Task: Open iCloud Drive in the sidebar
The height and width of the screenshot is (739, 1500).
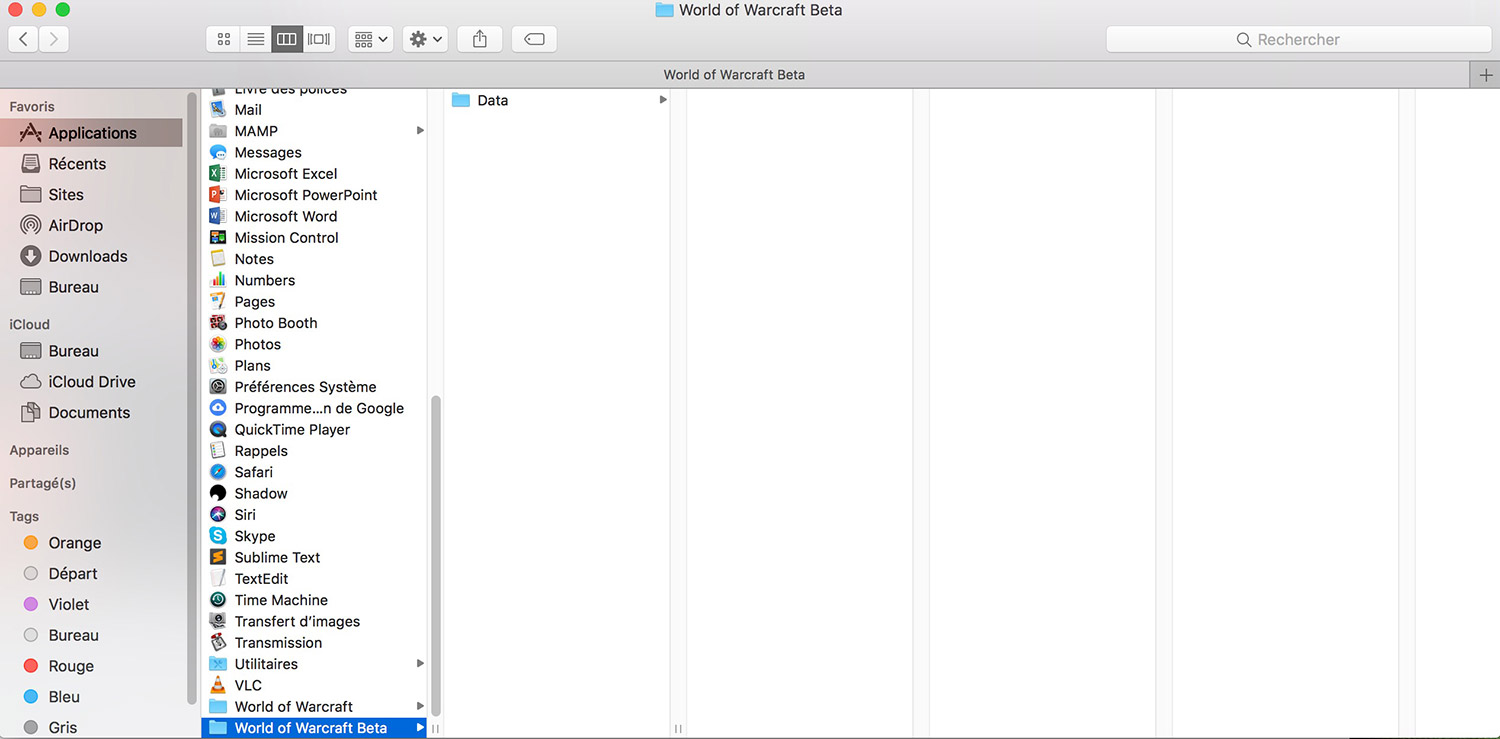Action: pos(91,382)
